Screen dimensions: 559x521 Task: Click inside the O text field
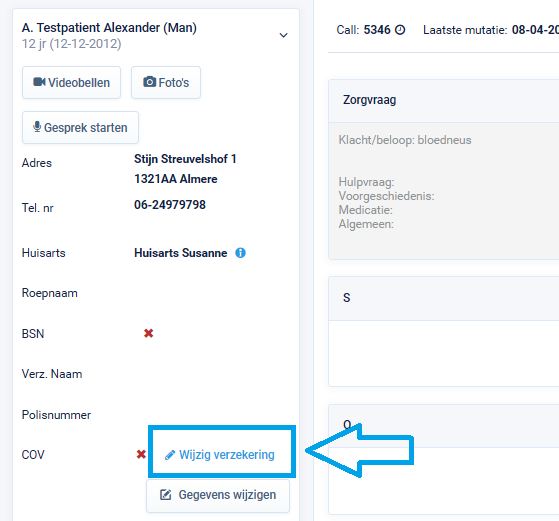pos(443,480)
